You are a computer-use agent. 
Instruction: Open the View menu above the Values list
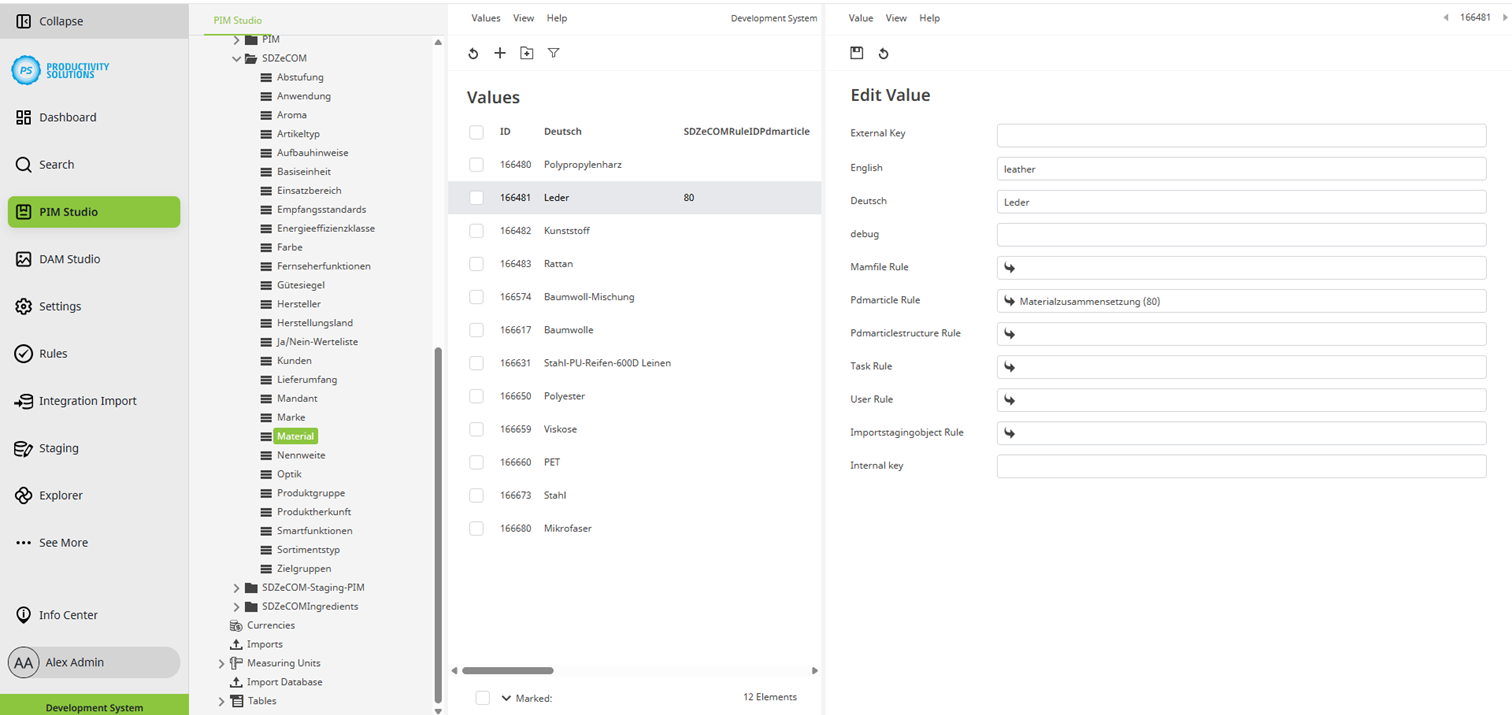pos(523,18)
